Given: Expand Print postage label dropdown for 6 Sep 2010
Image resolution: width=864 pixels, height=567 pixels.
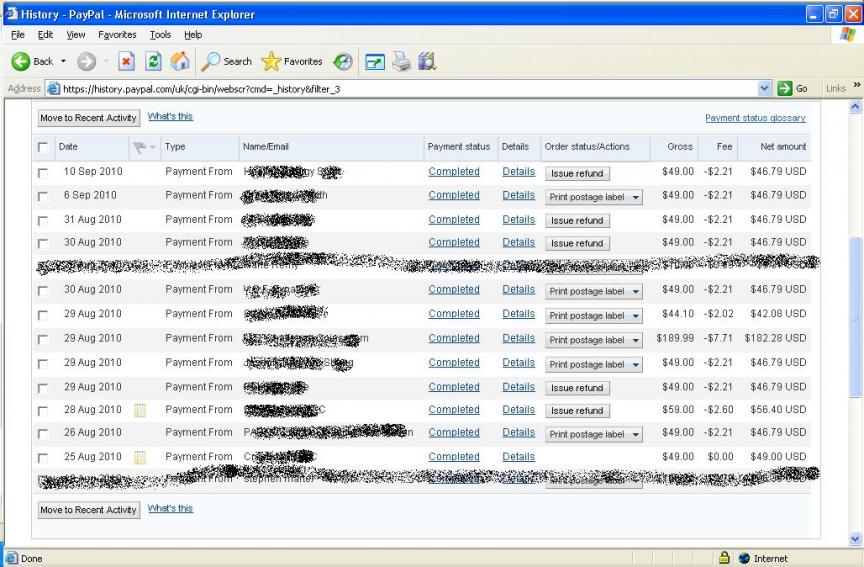Looking at the screenshot, I should pos(635,197).
